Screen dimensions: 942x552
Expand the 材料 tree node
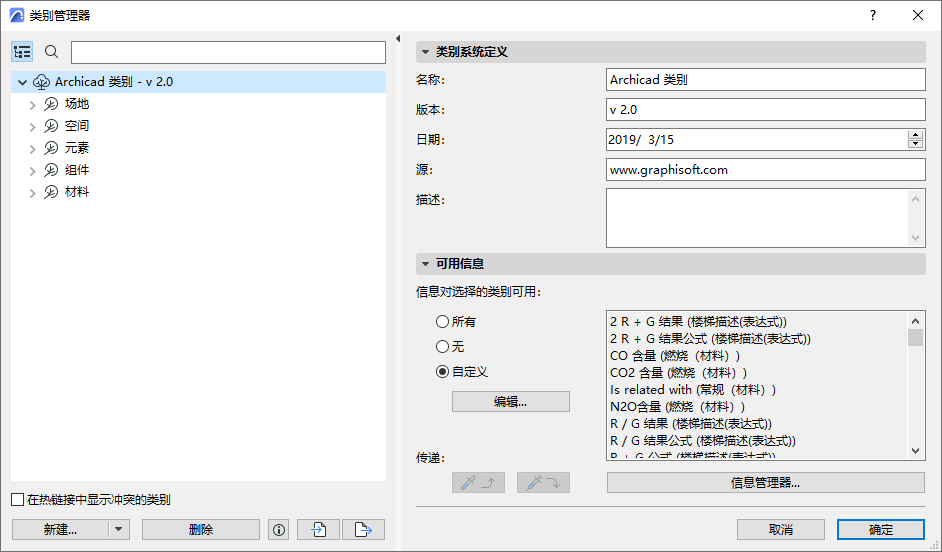click(32, 193)
